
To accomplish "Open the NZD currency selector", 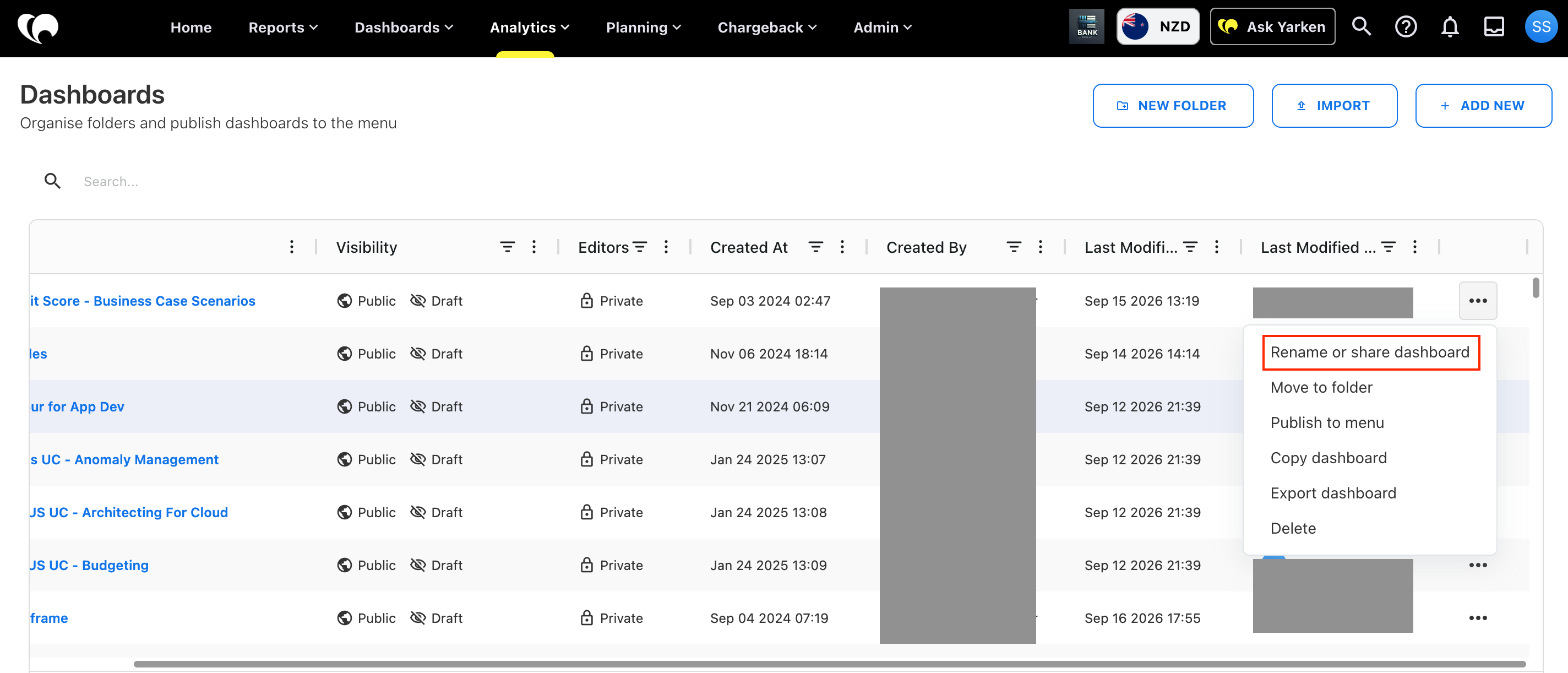I will 1158,27.
